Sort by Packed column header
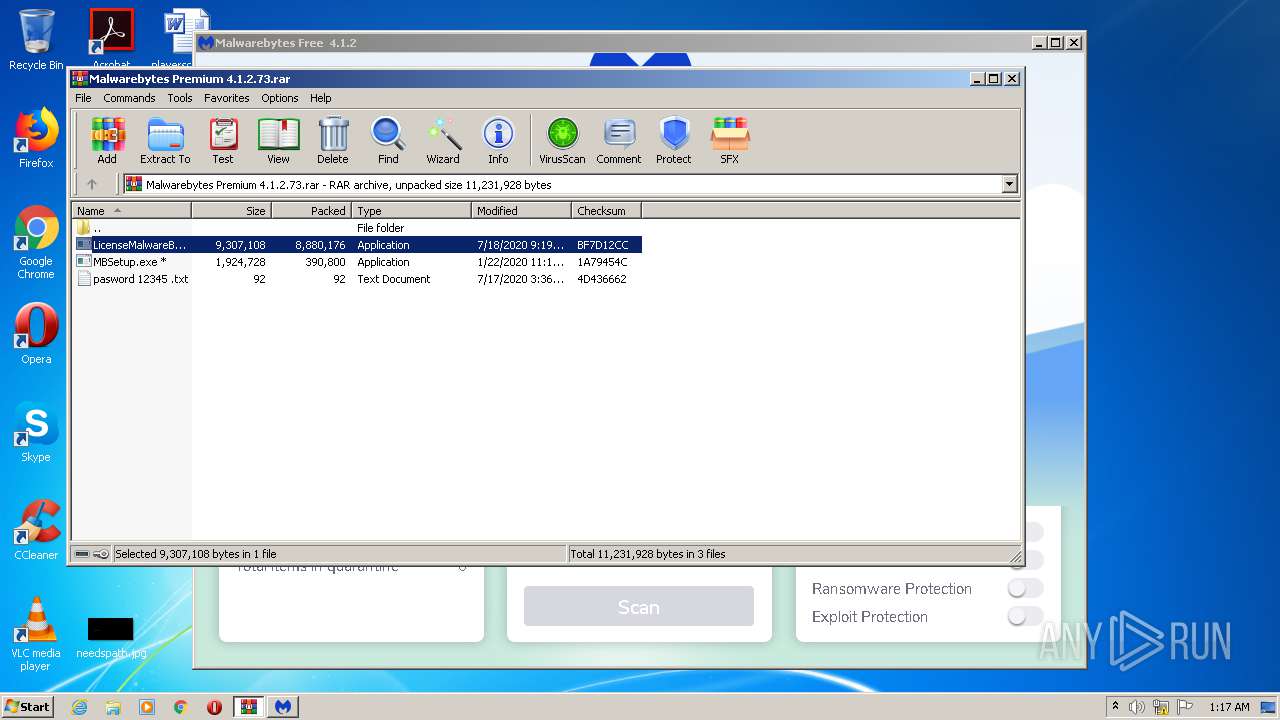The height and width of the screenshot is (720, 1280). [x=311, y=211]
